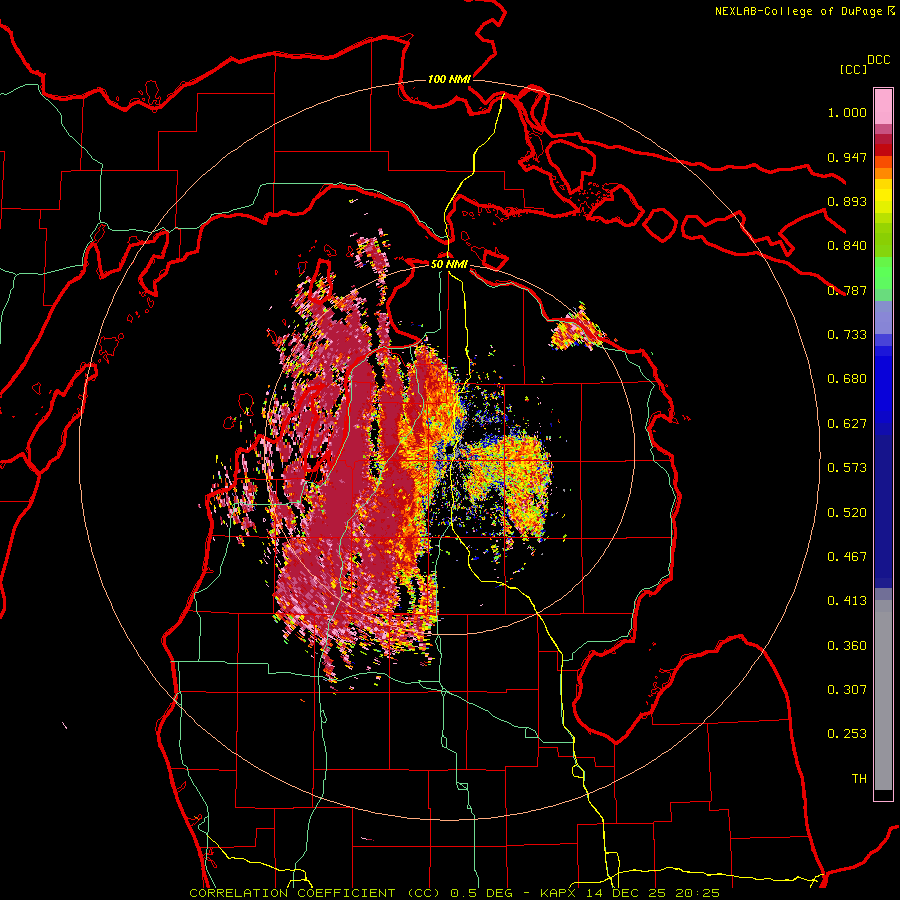Click the 100 NMI range ring label

coord(449,79)
